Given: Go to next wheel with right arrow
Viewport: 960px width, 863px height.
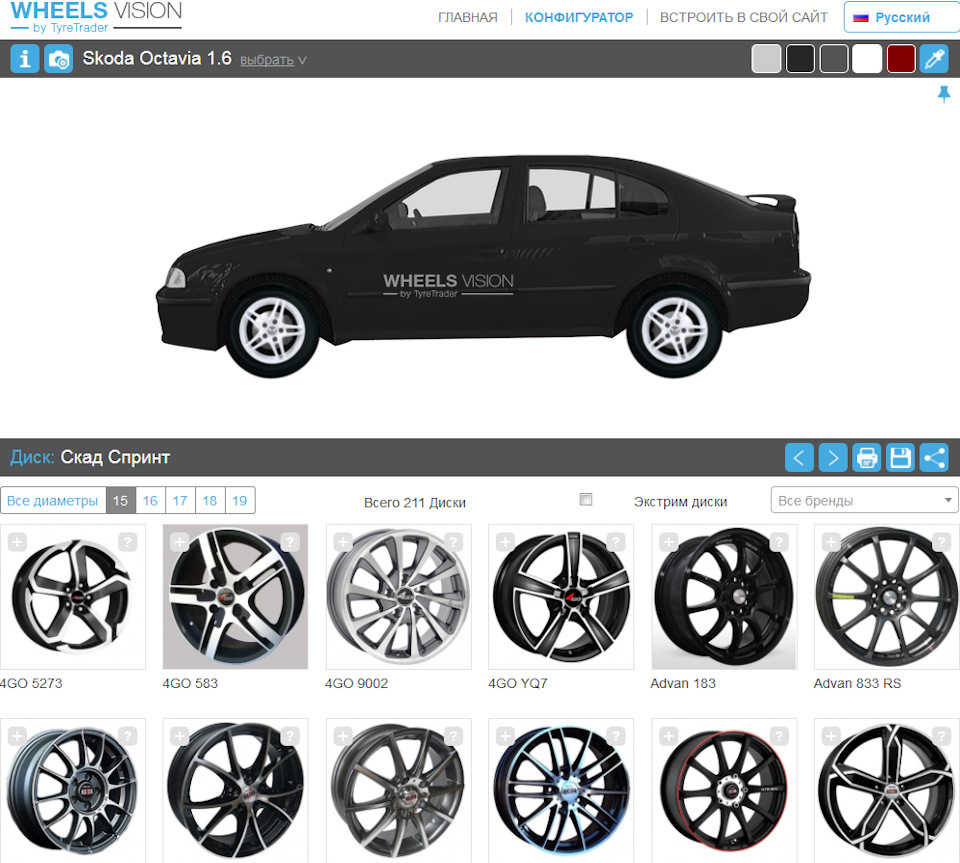Looking at the screenshot, I should (x=833, y=458).
